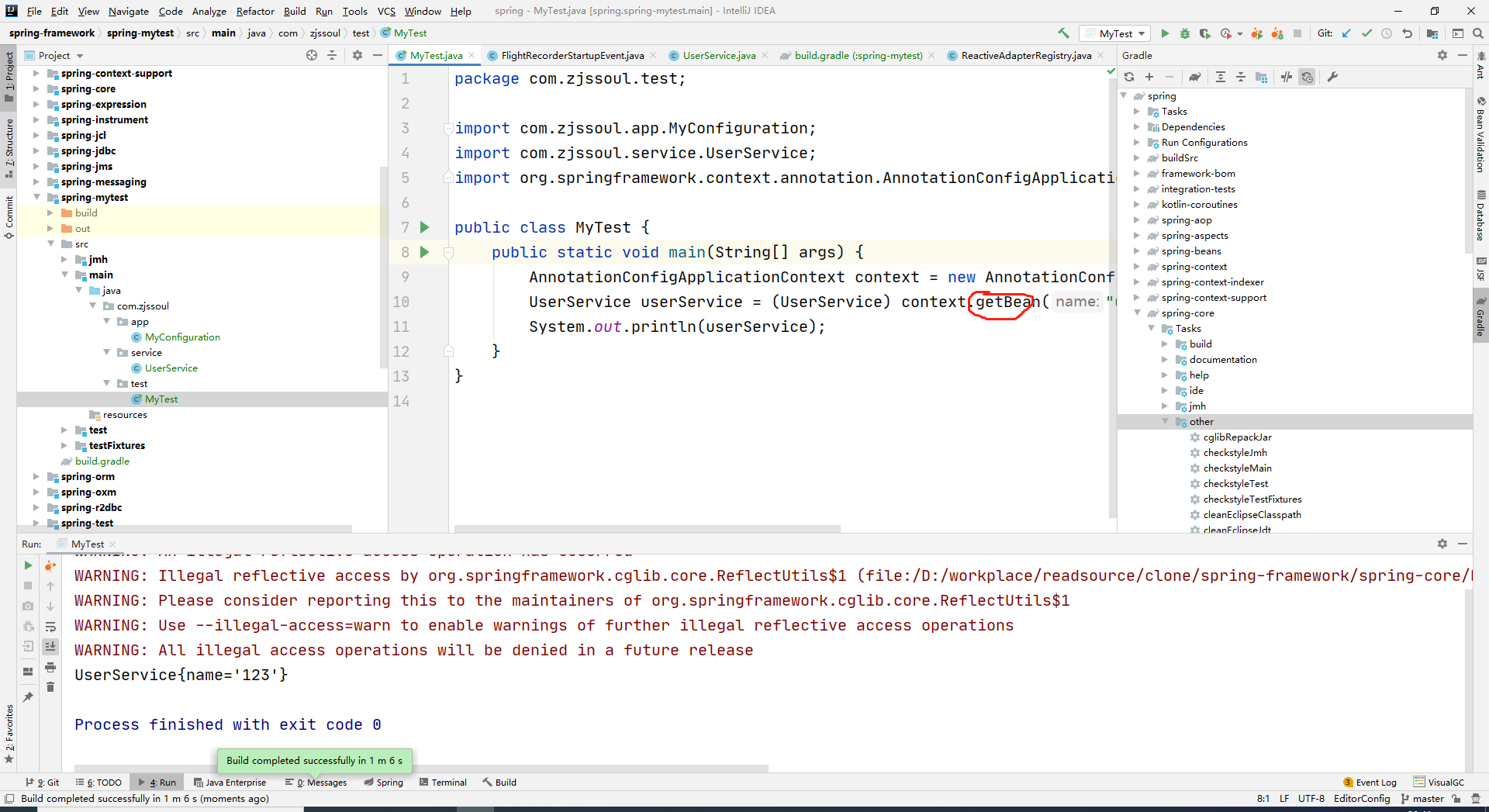Open the Terminal tool window tab
Image resolution: width=1489 pixels, height=812 pixels.
[x=443, y=782]
